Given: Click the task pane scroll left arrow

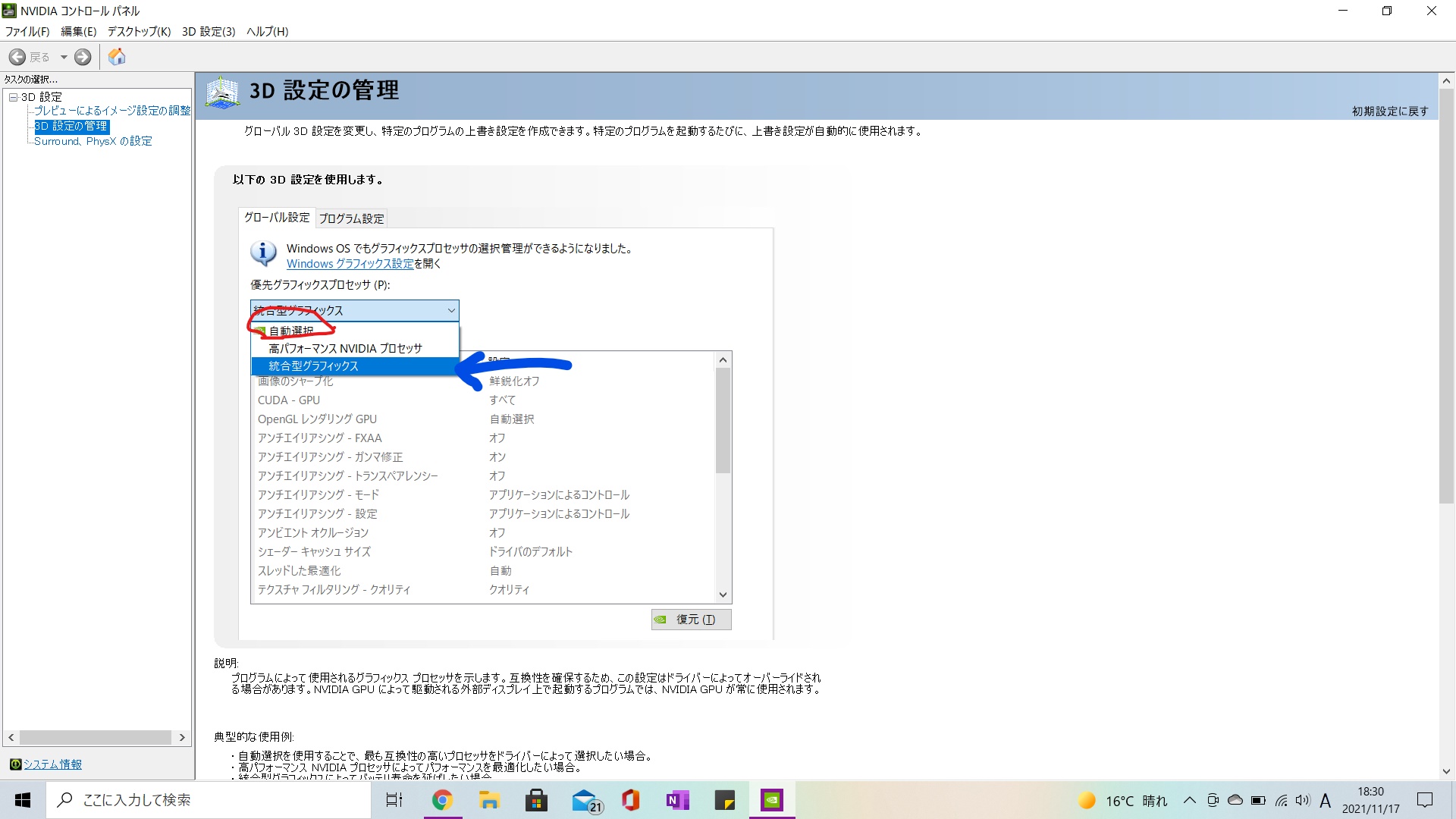Looking at the screenshot, I should [11, 737].
